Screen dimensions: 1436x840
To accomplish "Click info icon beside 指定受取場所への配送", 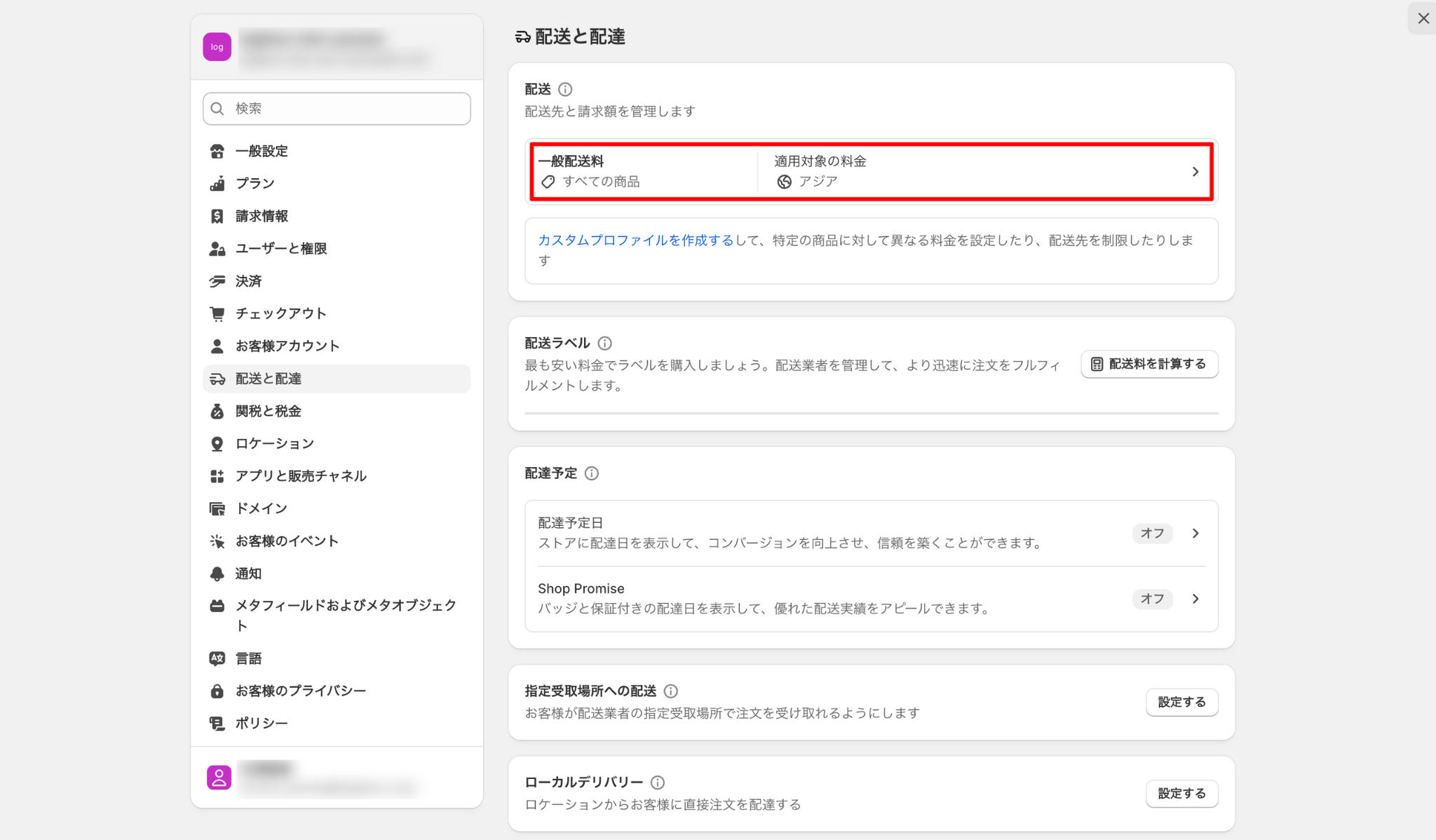I will pos(670,691).
